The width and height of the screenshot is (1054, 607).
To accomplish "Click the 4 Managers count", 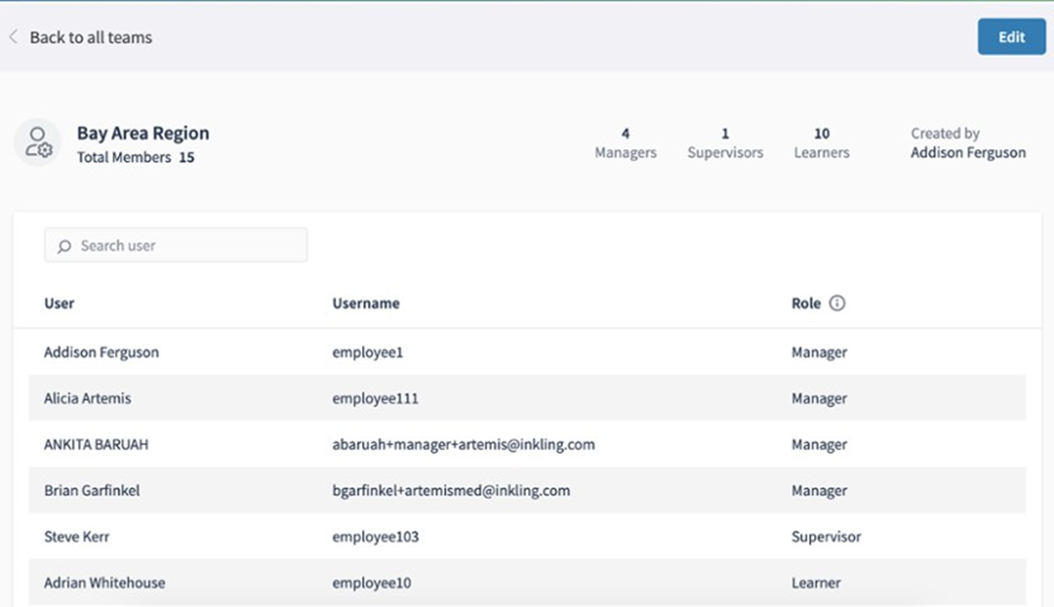I will [625, 143].
